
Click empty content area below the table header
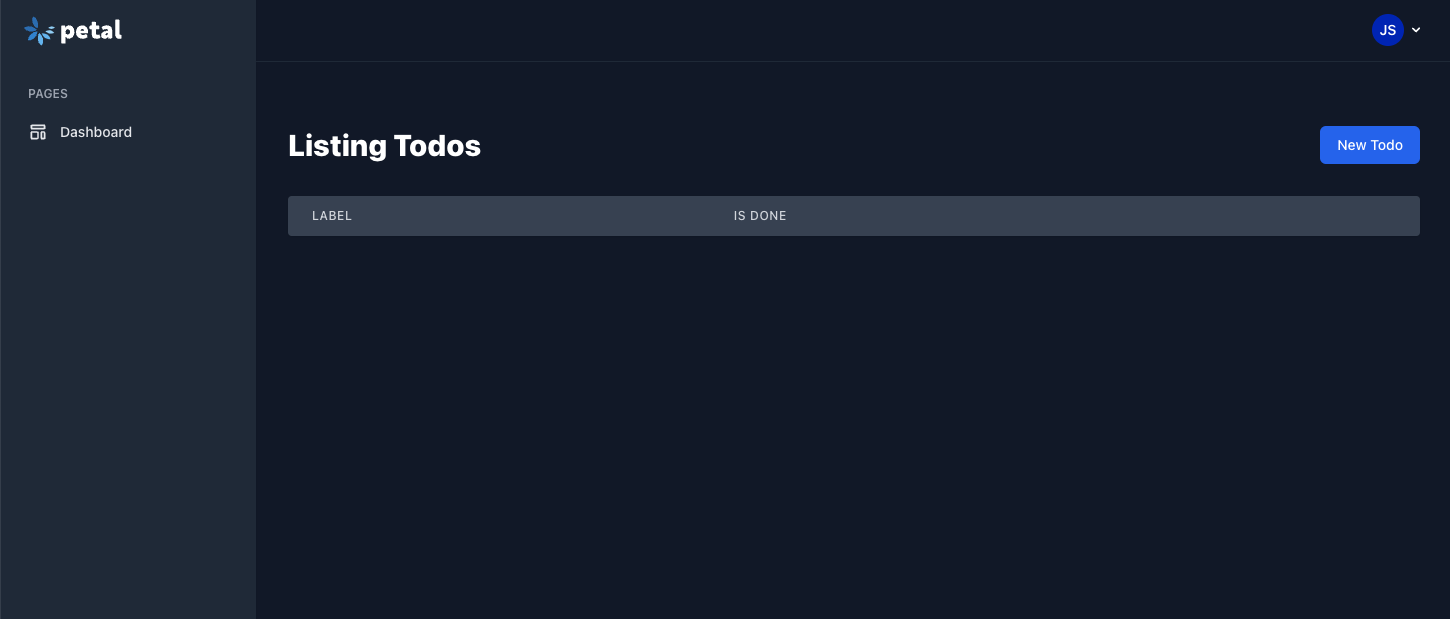(x=850, y=420)
